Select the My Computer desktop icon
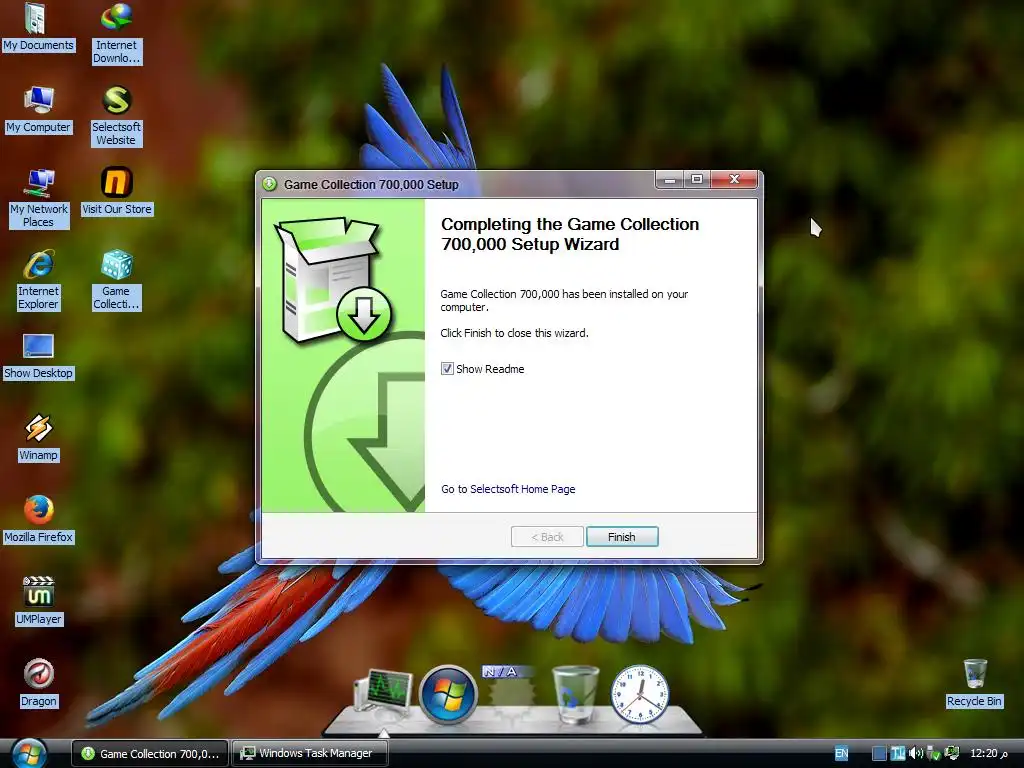Viewport: 1024px width, 768px height. [x=38, y=110]
